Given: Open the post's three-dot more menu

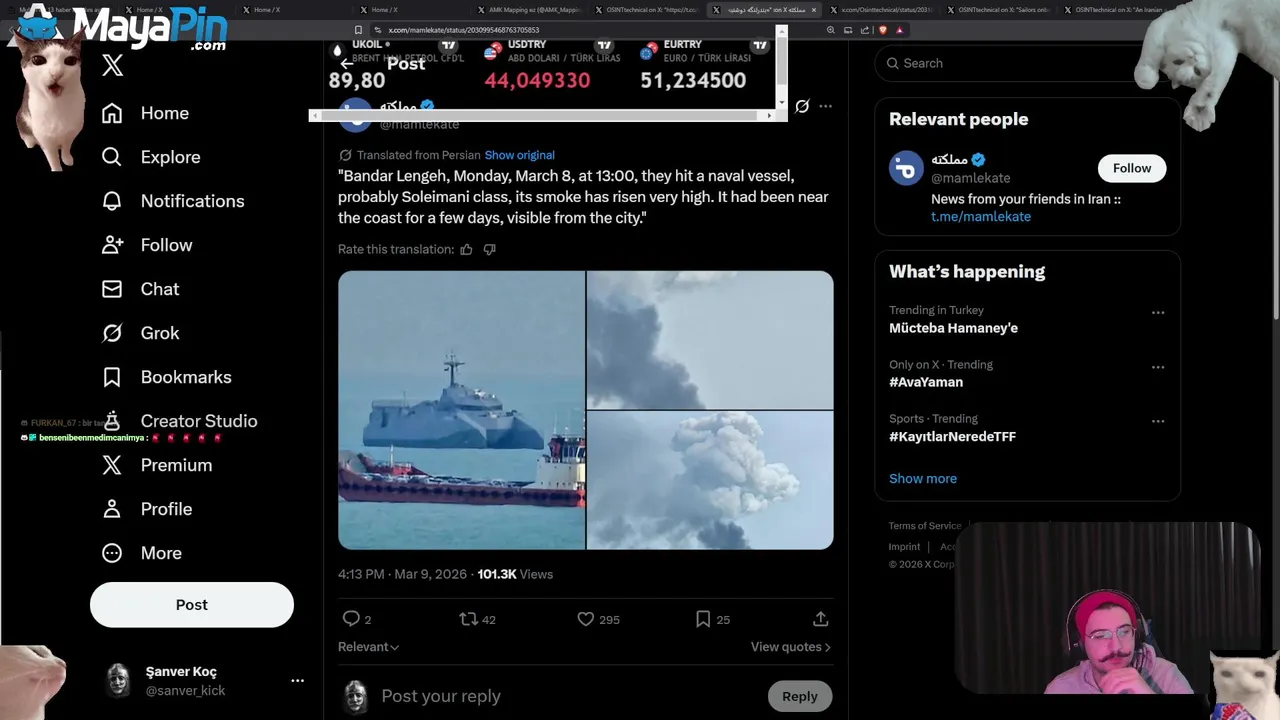Looking at the screenshot, I should (x=825, y=106).
